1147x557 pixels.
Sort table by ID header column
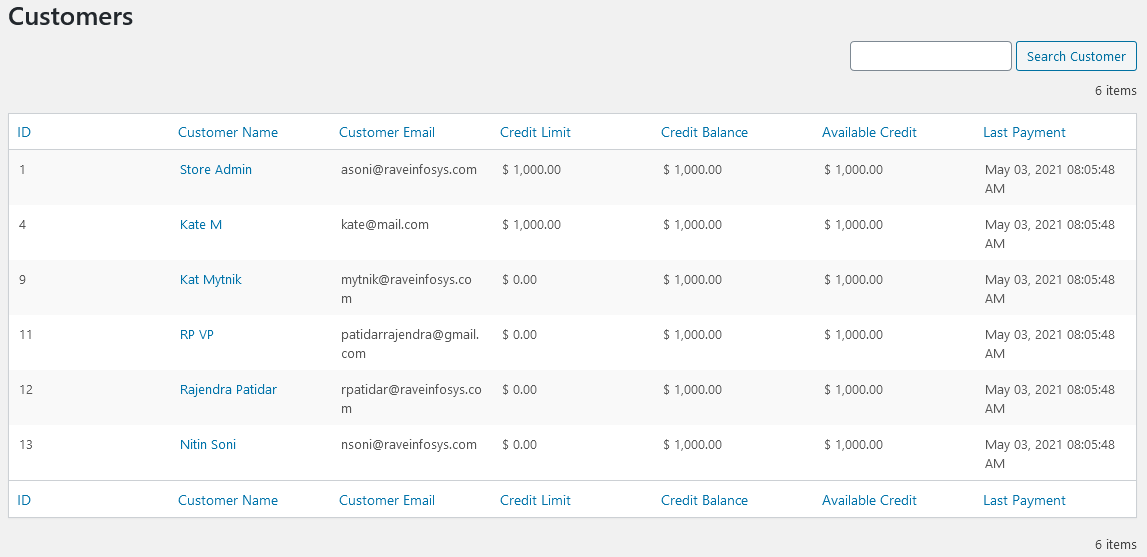point(24,132)
